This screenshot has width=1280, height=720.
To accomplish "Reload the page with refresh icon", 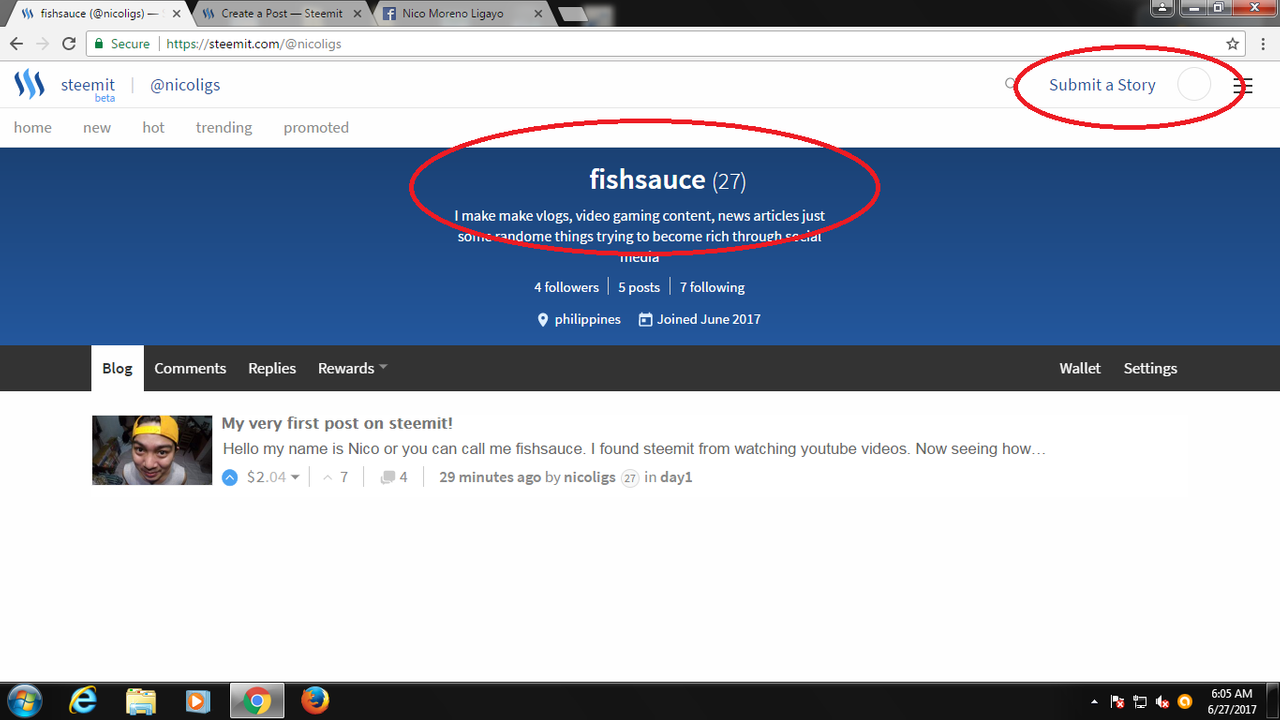I will coord(69,44).
